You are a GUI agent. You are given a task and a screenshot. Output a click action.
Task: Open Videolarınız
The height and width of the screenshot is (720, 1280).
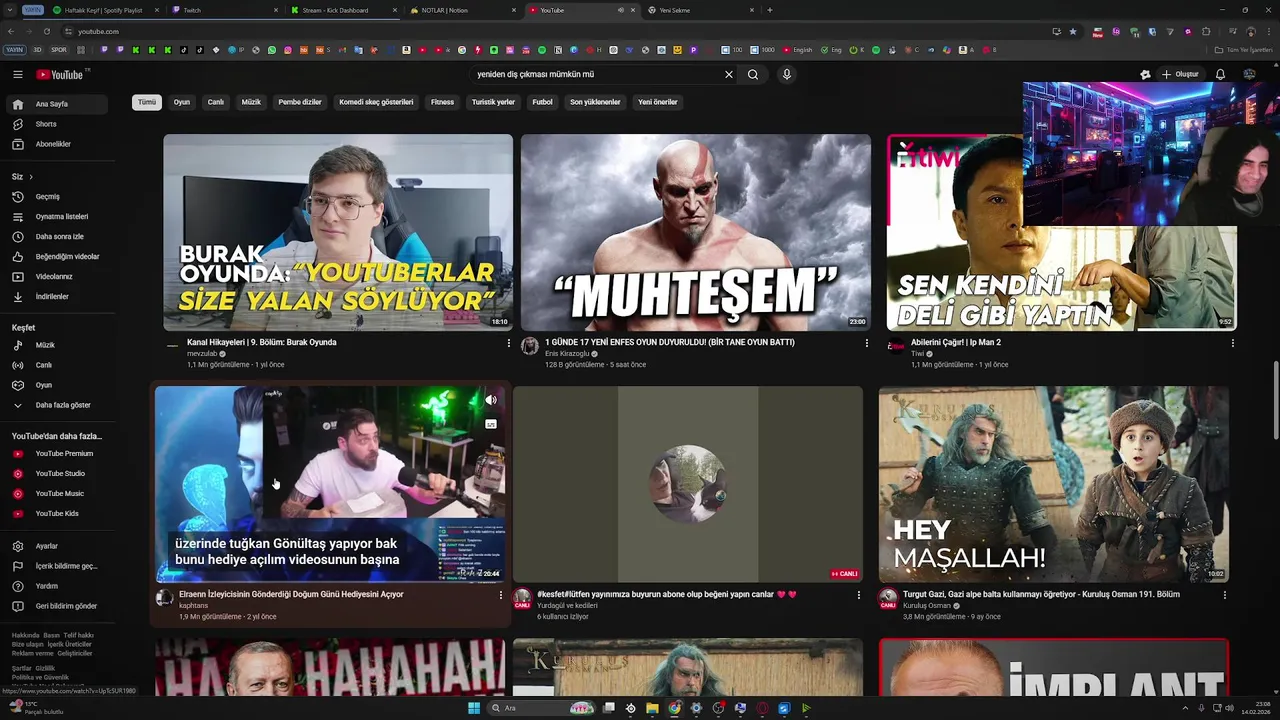tap(58, 276)
